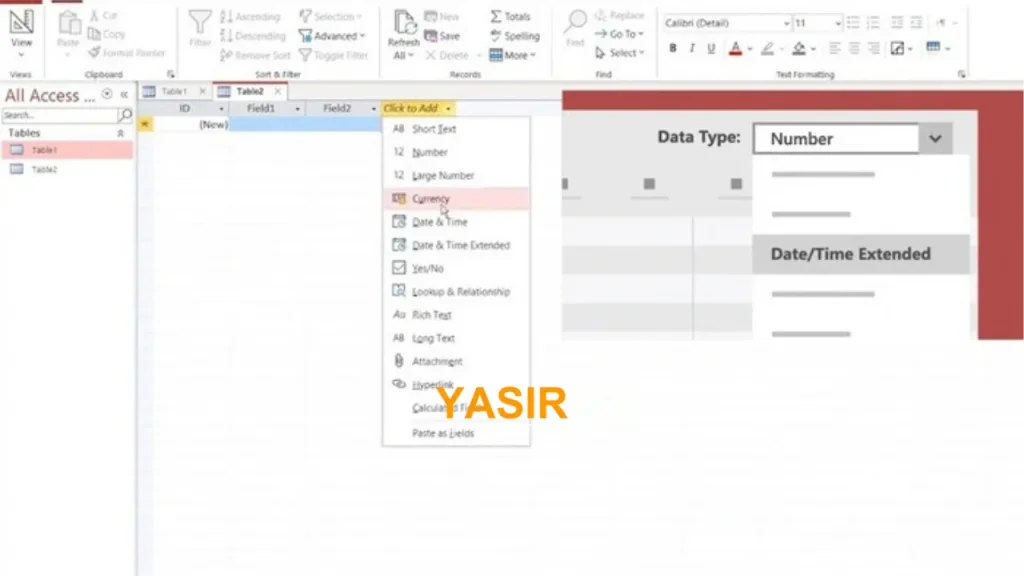Choose Yes/No field type
The width and height of the screenshot is (1024, 576).
[x=456, y=268]
